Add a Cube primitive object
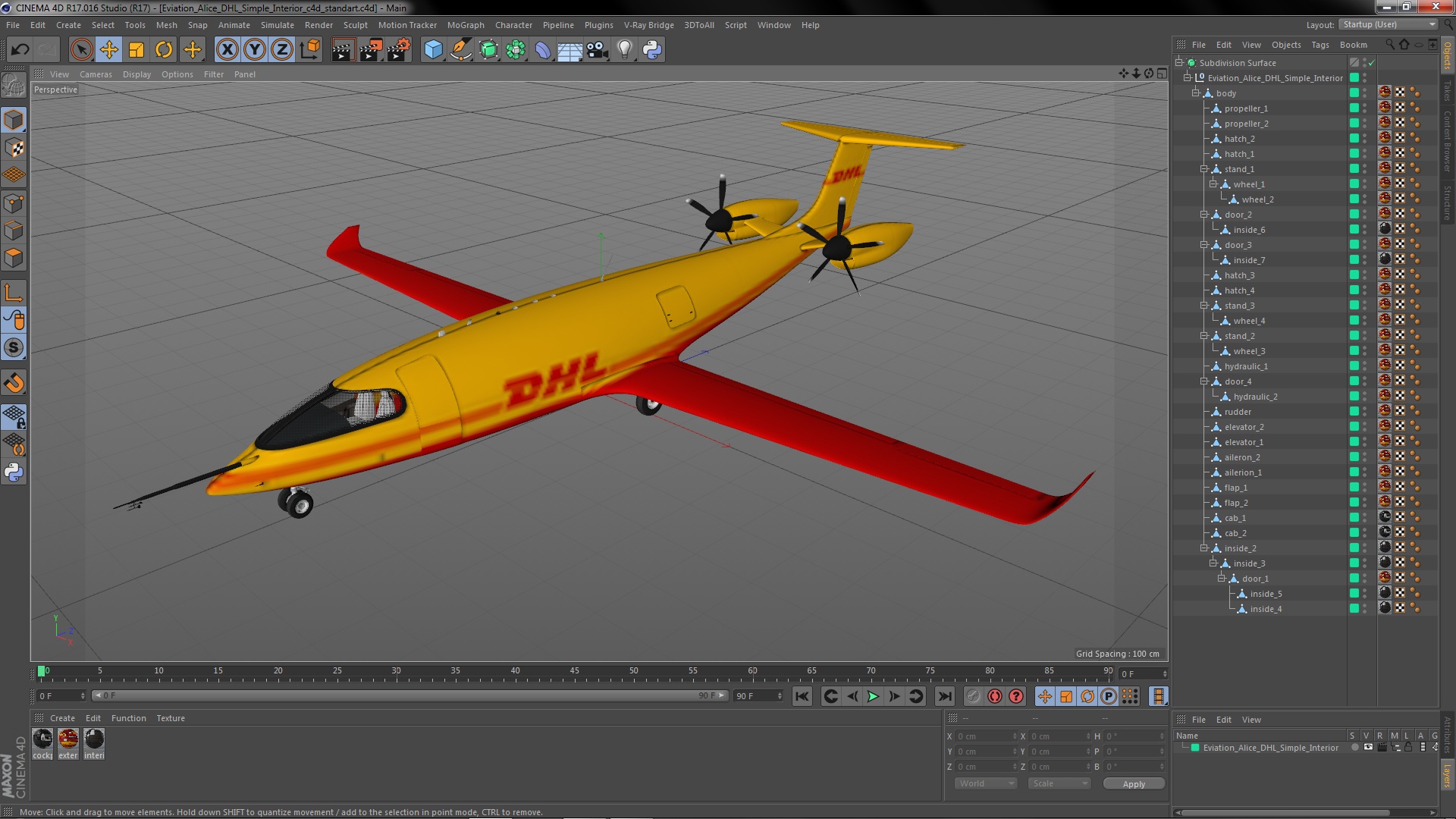The height and width of the screenshot is (819, 1456). [x=433, y=50]
